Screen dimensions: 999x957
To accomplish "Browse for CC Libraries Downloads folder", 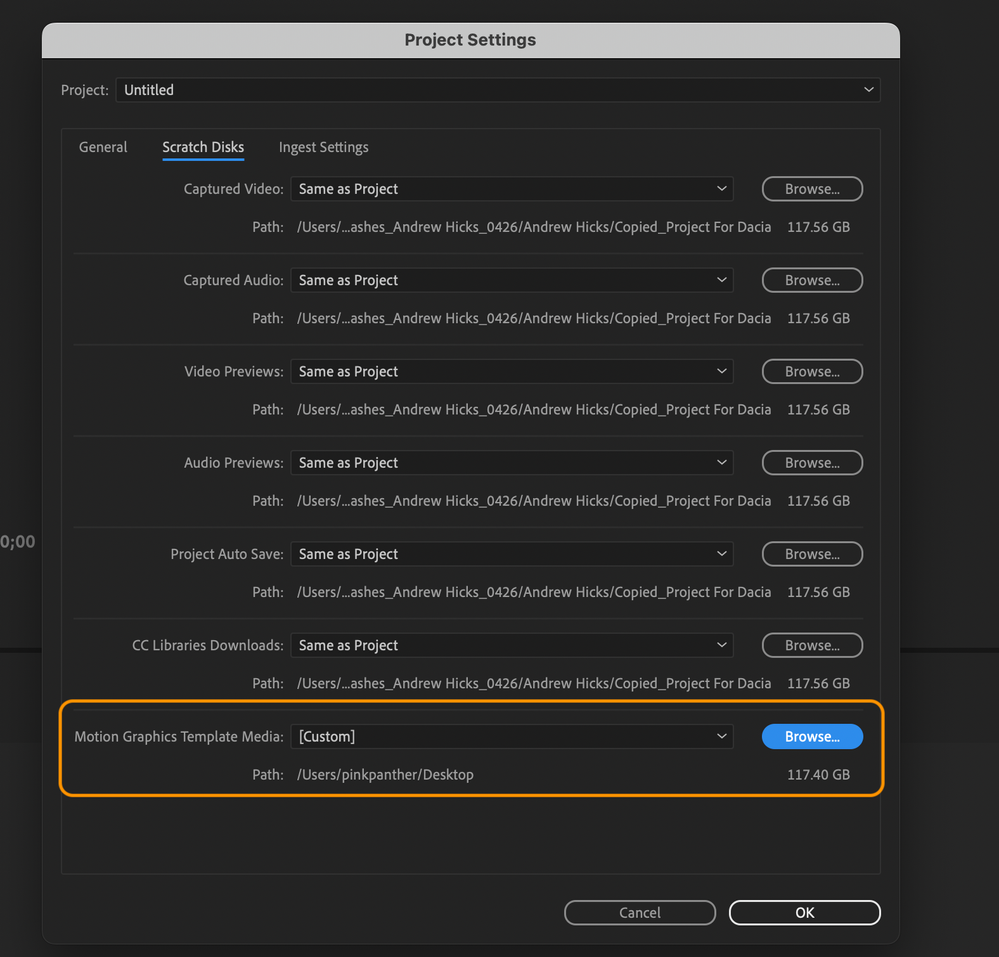I will [x=812, y=645].
